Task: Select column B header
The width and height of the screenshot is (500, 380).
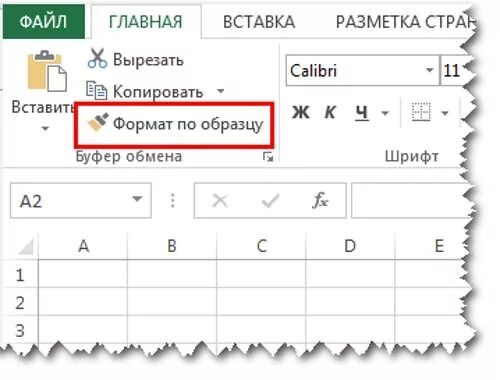Action: pos(172,246)
